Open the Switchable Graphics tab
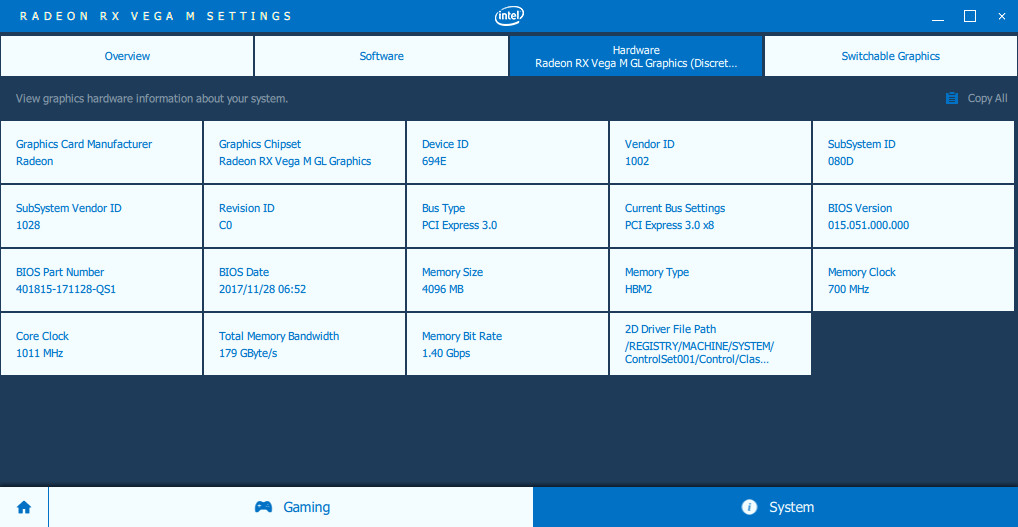Image resolution: width=1018 pixels, height=527 pixels. tap(891, 56)
